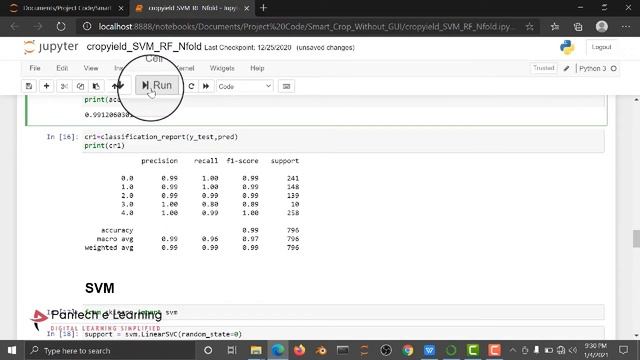640x360 pixels.
Task: Open Firefox from the taskbar
Action: (300, 350)
